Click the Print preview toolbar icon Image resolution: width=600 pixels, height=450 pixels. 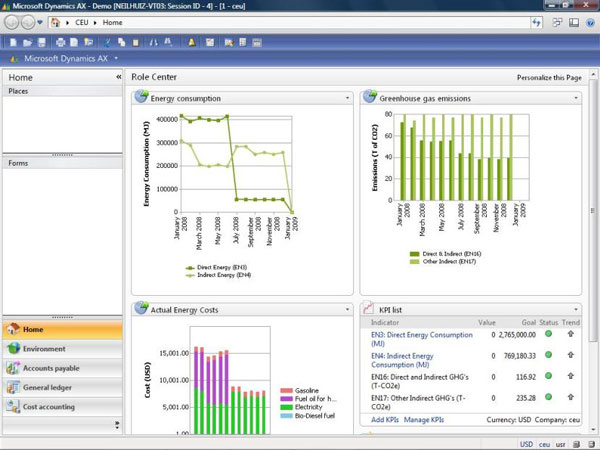tap(74, 42)
